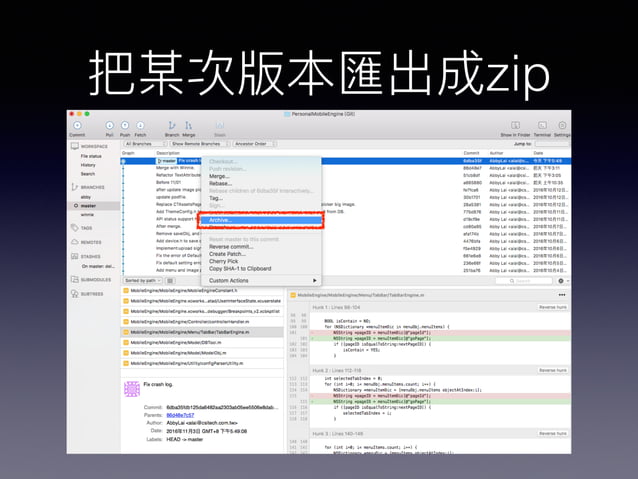Click the file icon in the diff header for TabBarEngine.m
This screenshot has width=638, height=479.
(293, 295)
